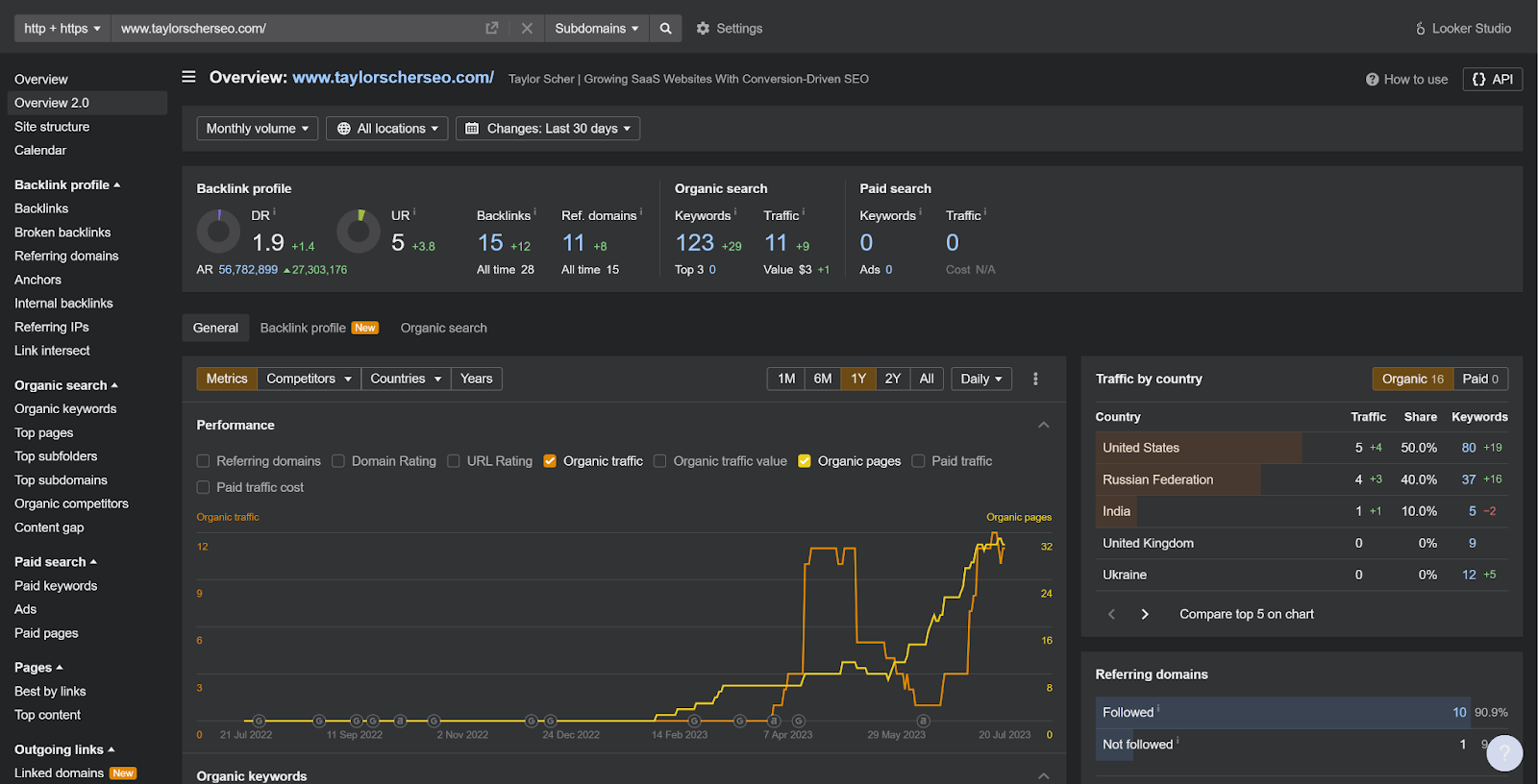
Task: Uncheck Organic traffic checkbox
Action: (550, 461)
